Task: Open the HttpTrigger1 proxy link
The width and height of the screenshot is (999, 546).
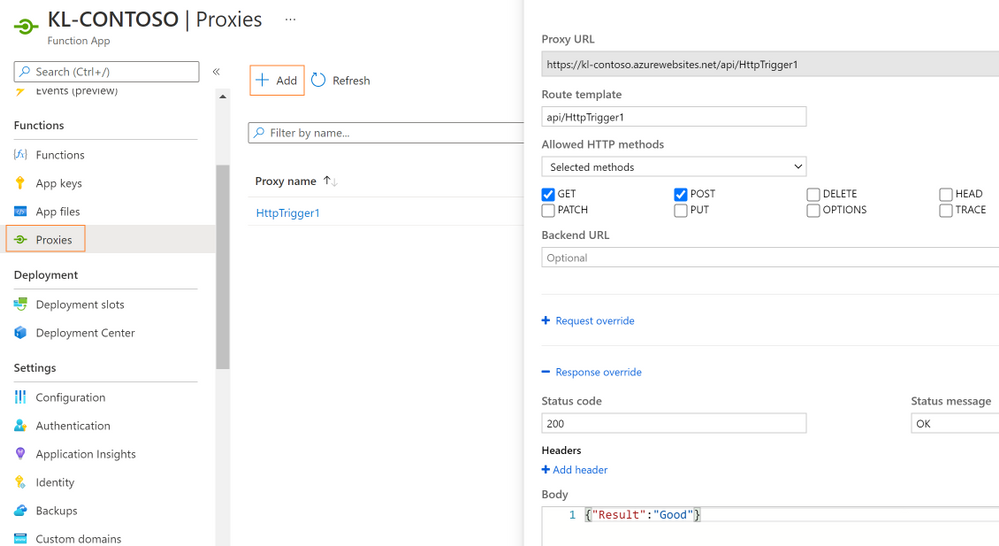Action: click(x=287, y=213)
